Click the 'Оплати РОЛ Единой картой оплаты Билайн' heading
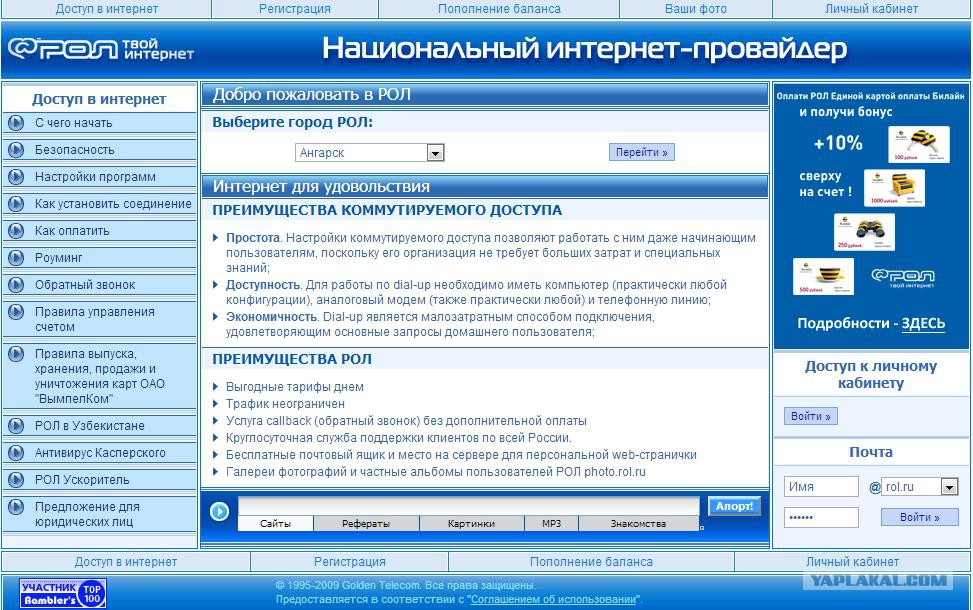This screenshot has width=973, height=610. tap(871, 96)
